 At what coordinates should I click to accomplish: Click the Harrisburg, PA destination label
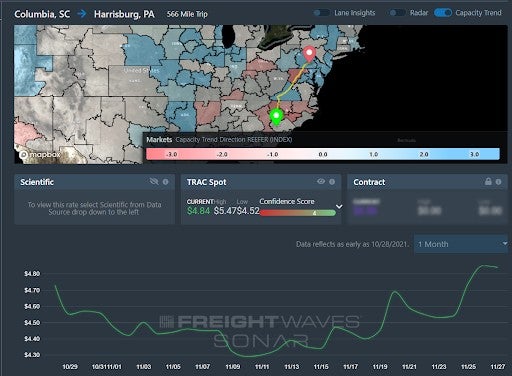pos(124,14)
